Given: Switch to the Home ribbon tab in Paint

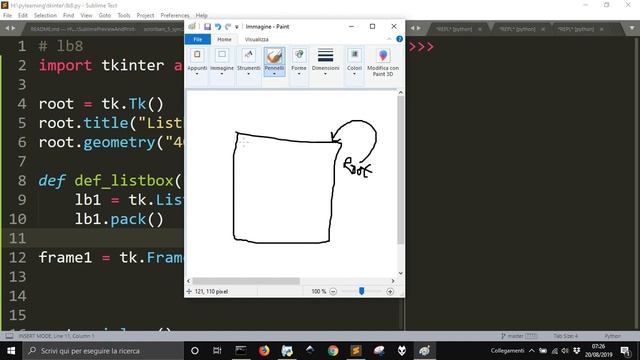Looking at the screenshot, I should [224, 39].
